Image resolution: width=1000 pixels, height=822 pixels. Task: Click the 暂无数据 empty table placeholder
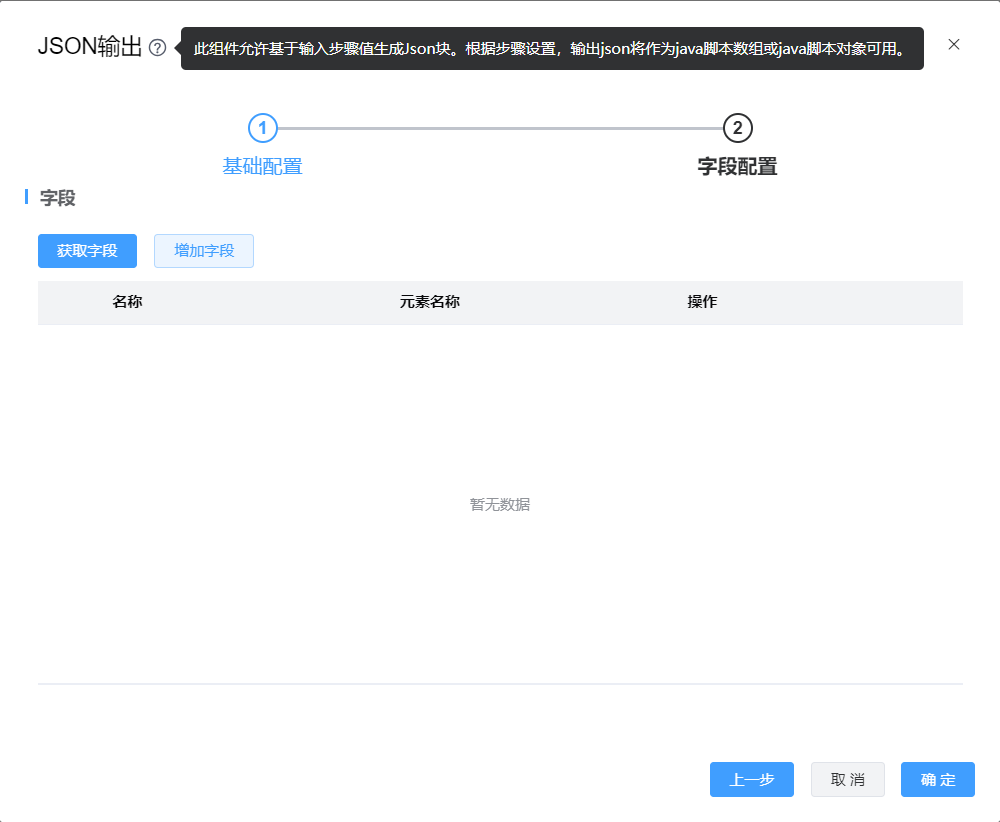point(500,505)
